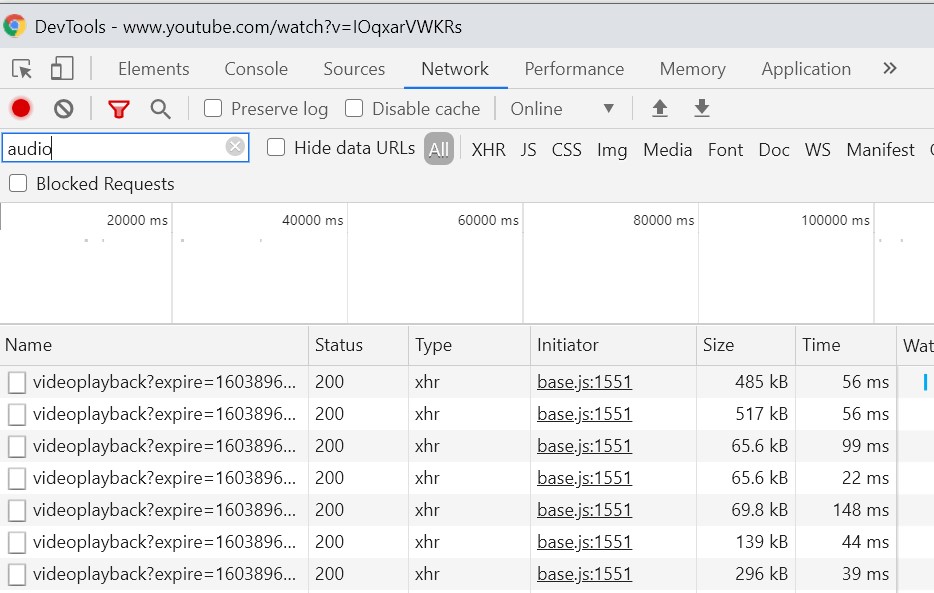Open the Online throttling dropdown
The image size is (934, 593).
(x=562, y=109)
